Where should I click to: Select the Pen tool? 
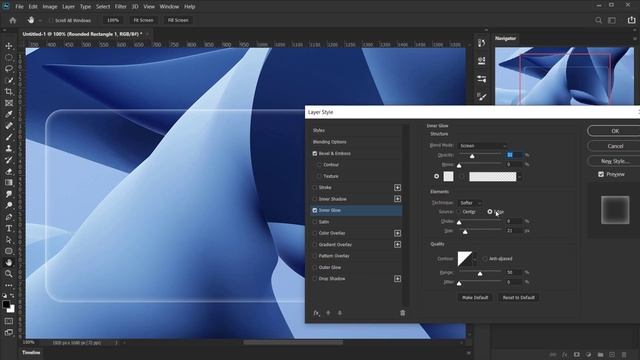[9, 217]
